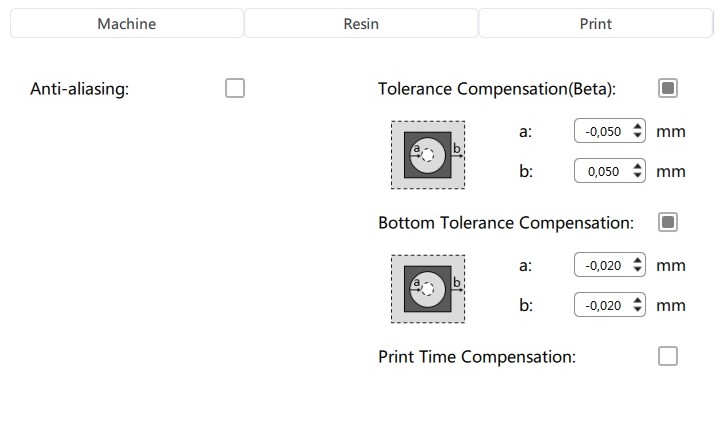Increase Tolerance Compensation a value with up arrow
The width and height of the screenshot is (723, 427).
tap(638, 126)
